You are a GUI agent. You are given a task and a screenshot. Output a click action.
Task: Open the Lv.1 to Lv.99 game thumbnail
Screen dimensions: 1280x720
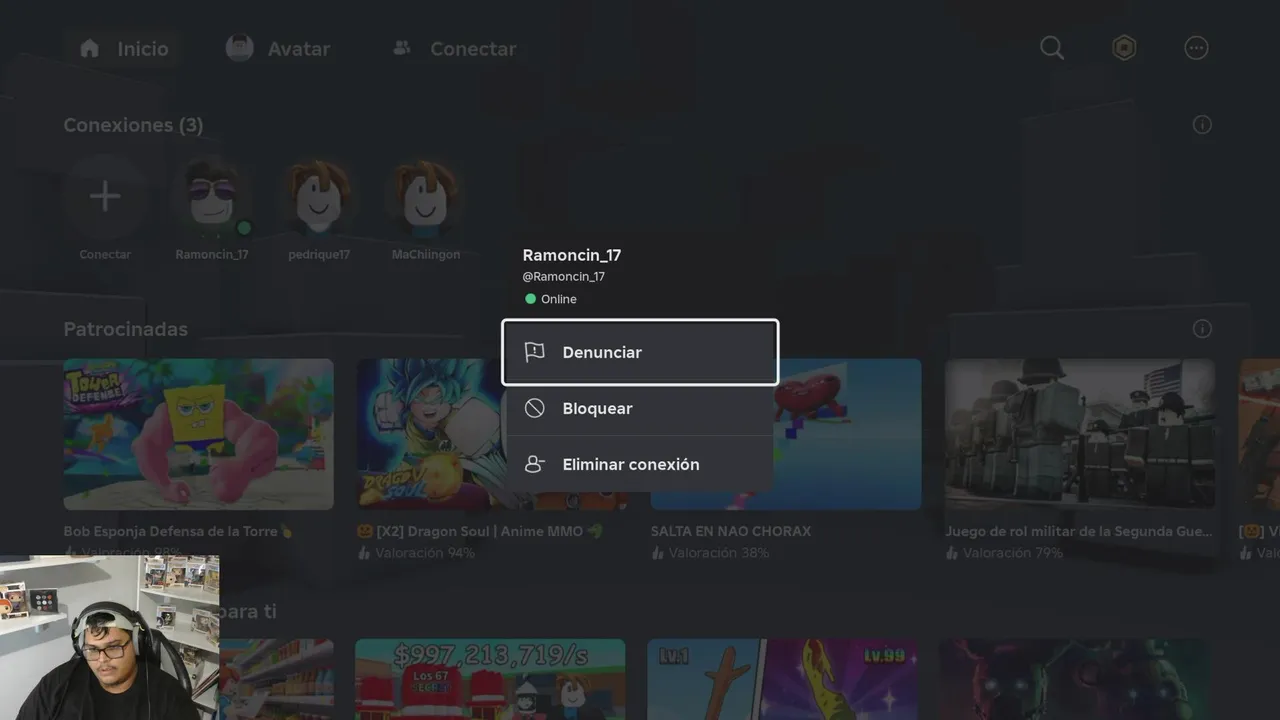(x=782, y=680)
